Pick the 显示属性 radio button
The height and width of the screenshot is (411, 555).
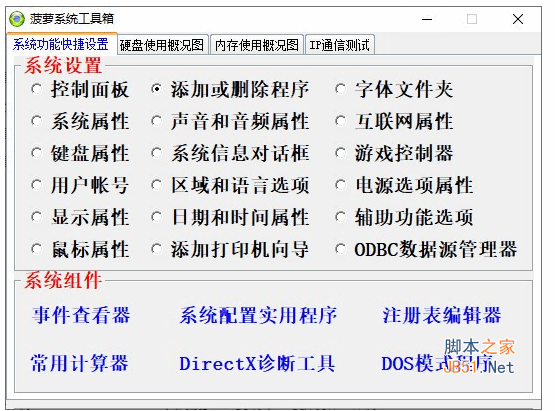(x=37, y=217)
